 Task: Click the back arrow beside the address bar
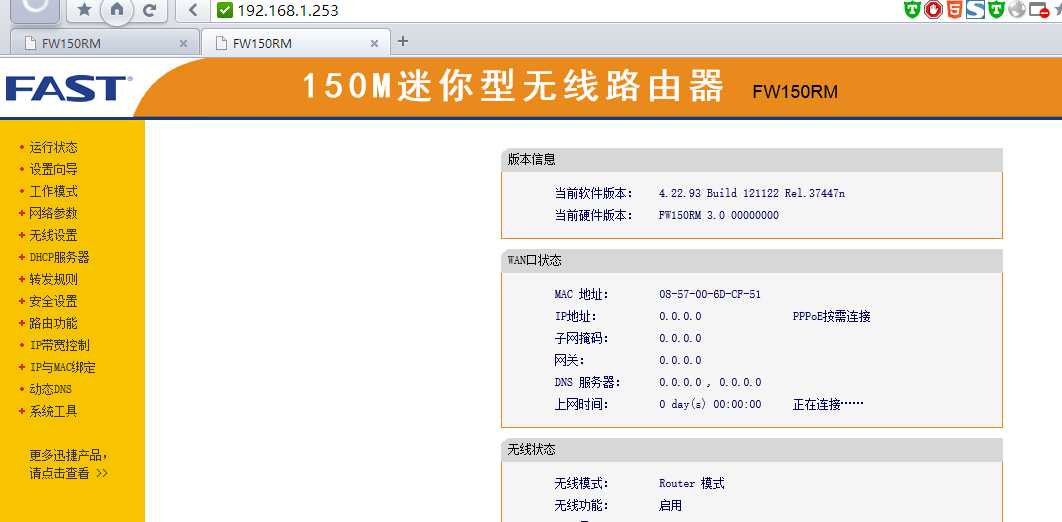pyautogui.click(x=193, y=9)
